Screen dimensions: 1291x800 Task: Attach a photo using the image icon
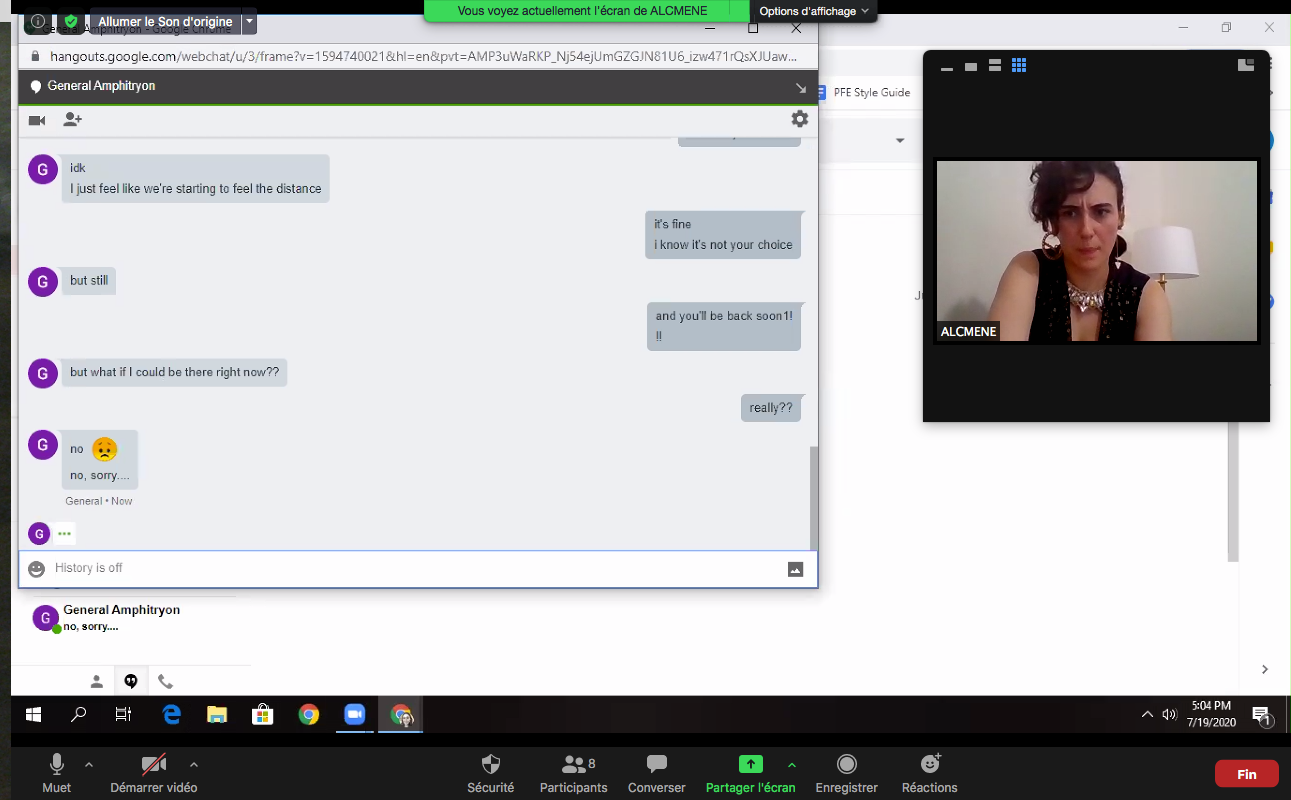coord(795,569)
